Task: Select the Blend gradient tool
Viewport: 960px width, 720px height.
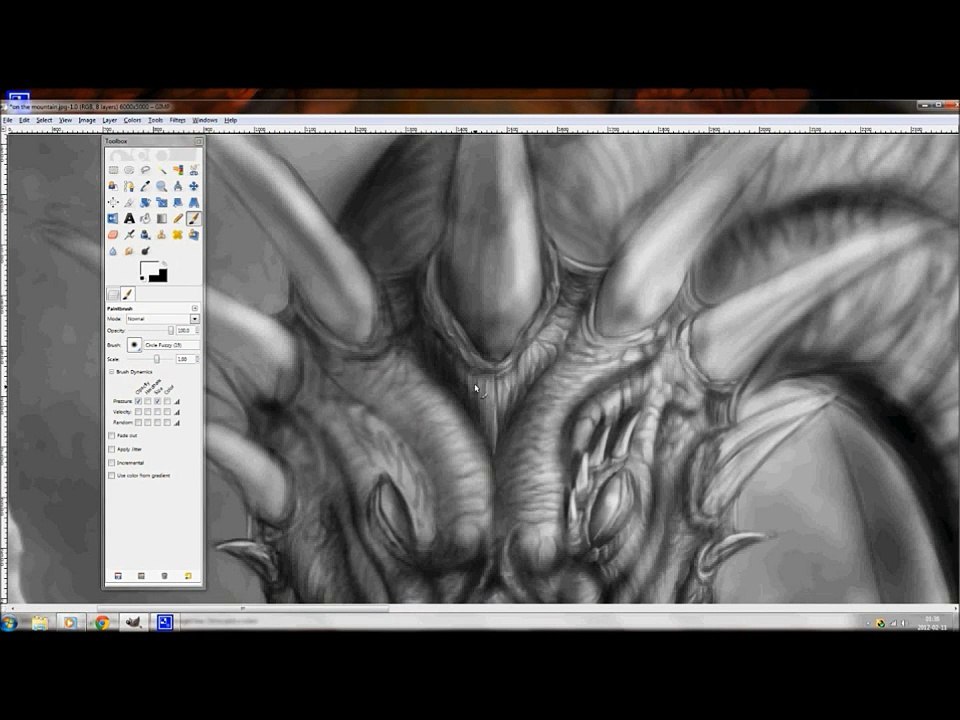Action: click(162, 219)
